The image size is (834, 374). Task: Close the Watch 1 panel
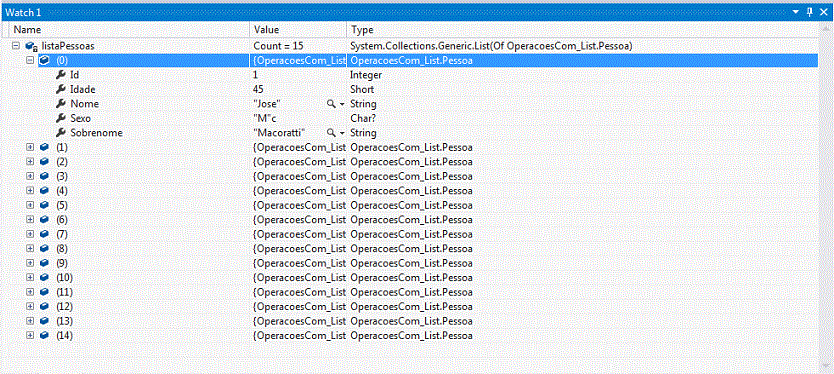click(x=823, y=12)
